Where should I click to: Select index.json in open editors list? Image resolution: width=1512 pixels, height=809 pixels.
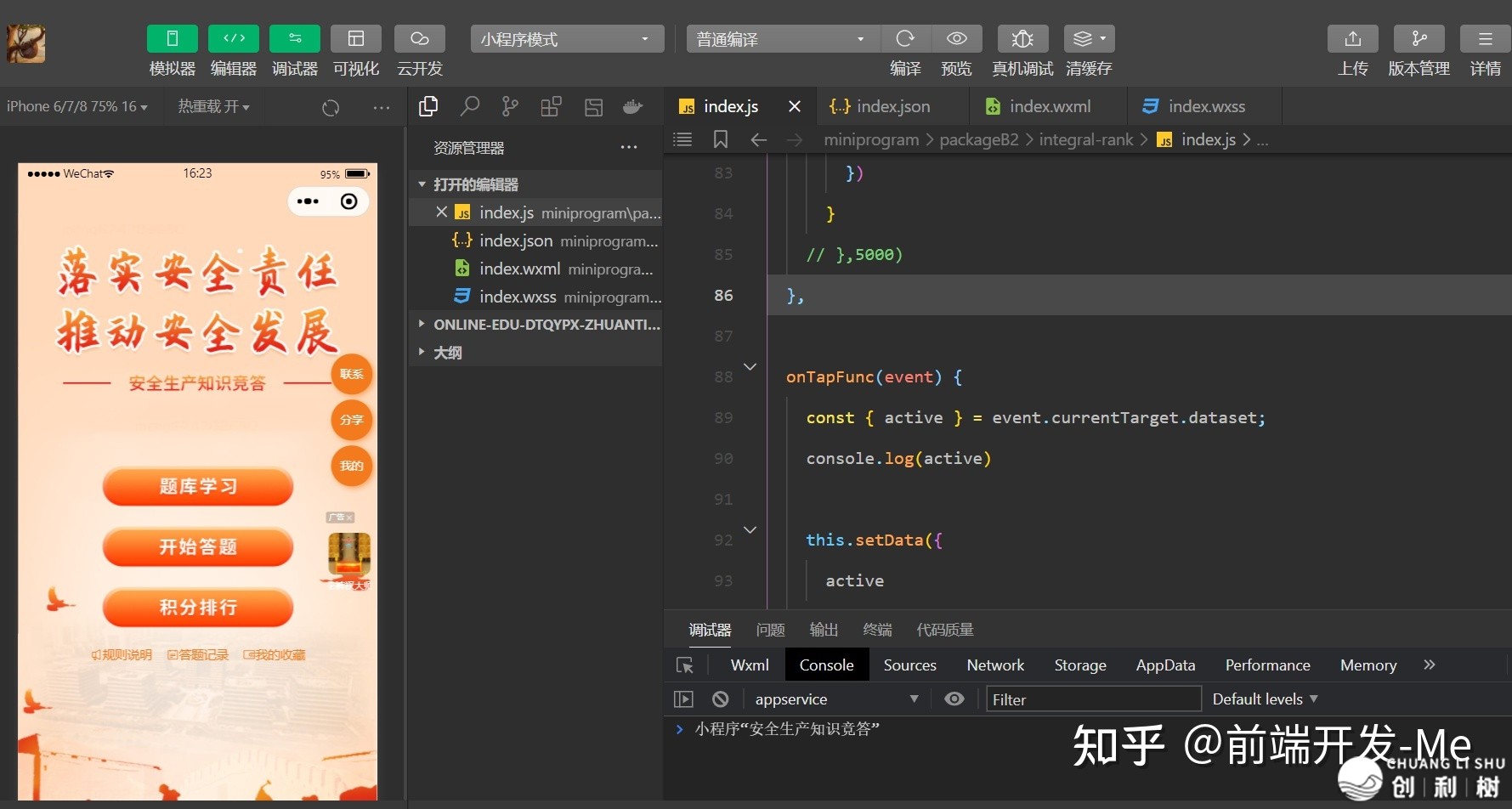pos(535,240)
